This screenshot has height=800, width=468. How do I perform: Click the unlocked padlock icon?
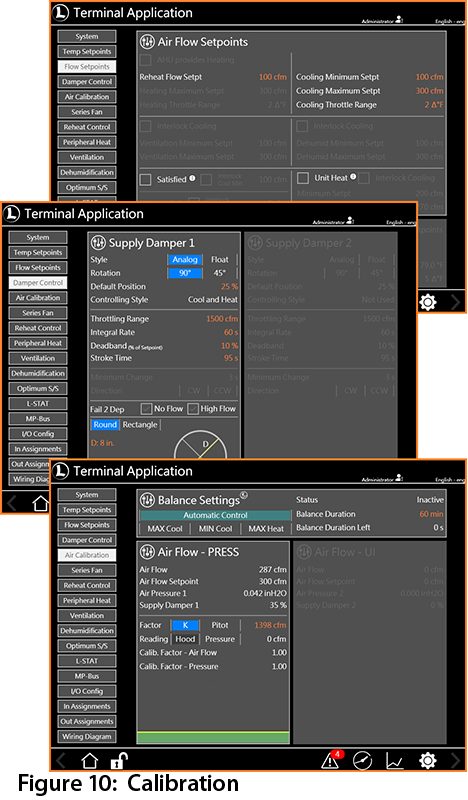(118, 761)
